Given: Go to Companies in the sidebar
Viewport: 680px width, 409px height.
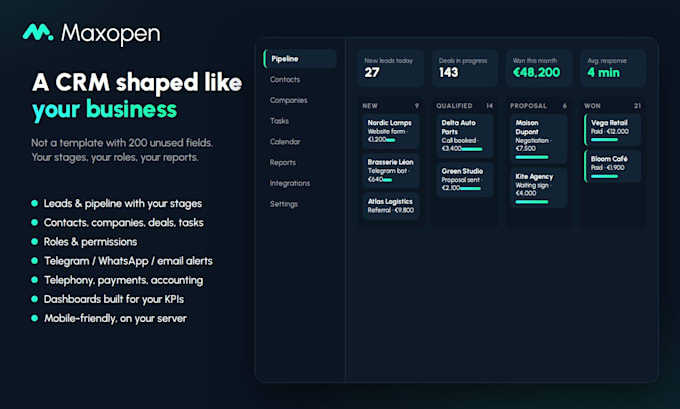Looking at the screenshot, I should 288,100.
